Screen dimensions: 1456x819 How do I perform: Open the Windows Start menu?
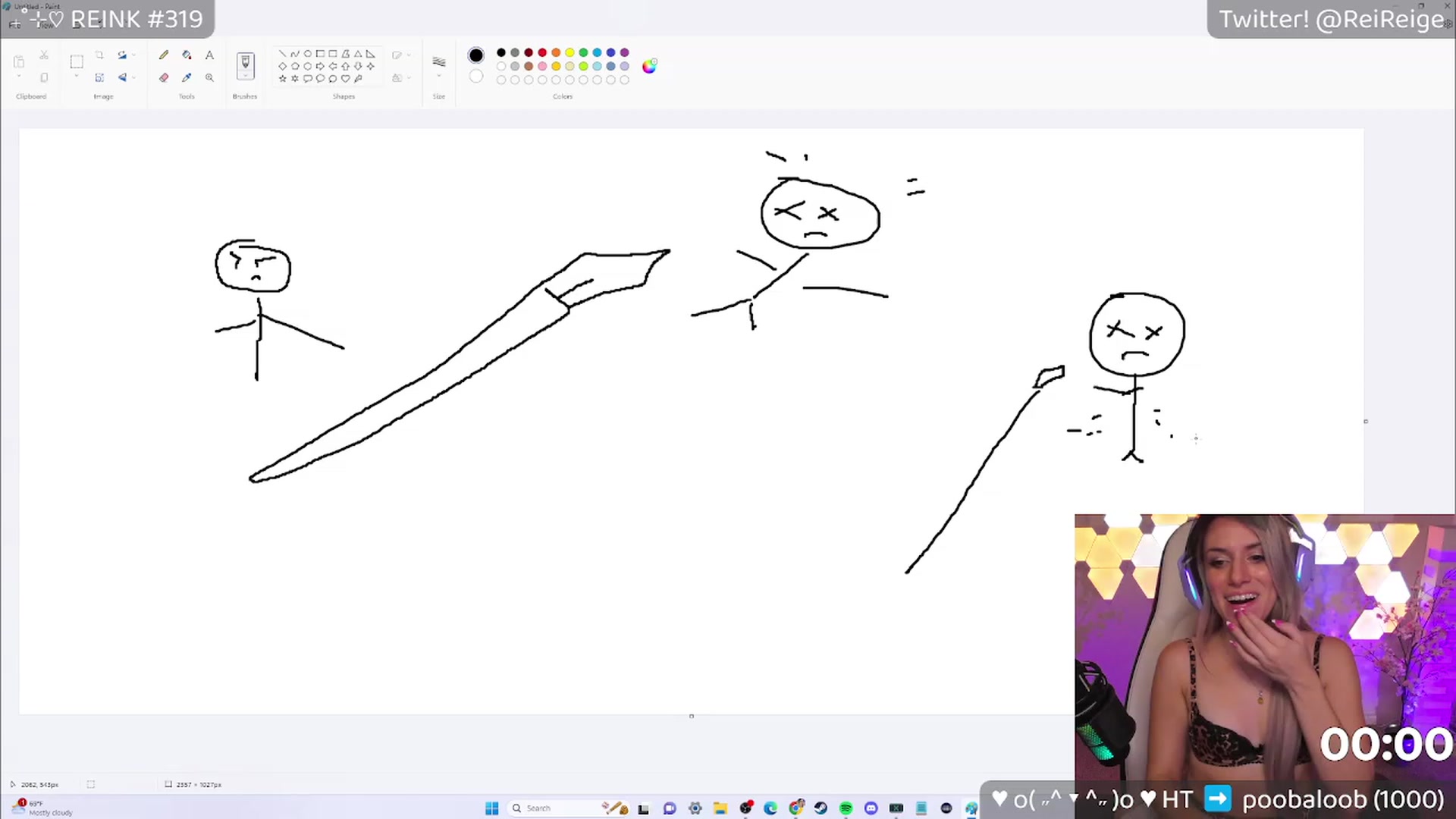coord(491,808)
